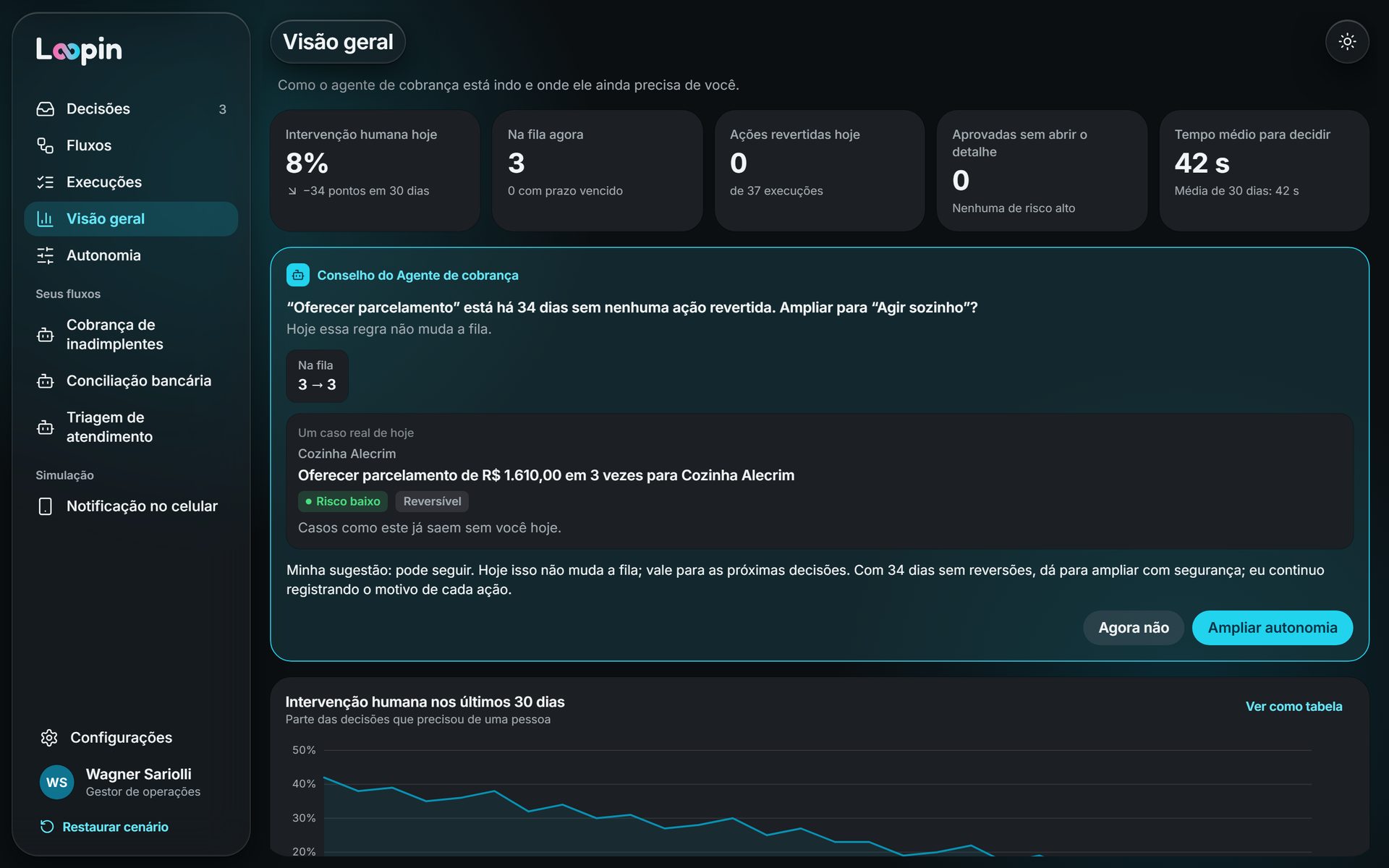Click the Ampliar autonomia button

point(1272,628)
